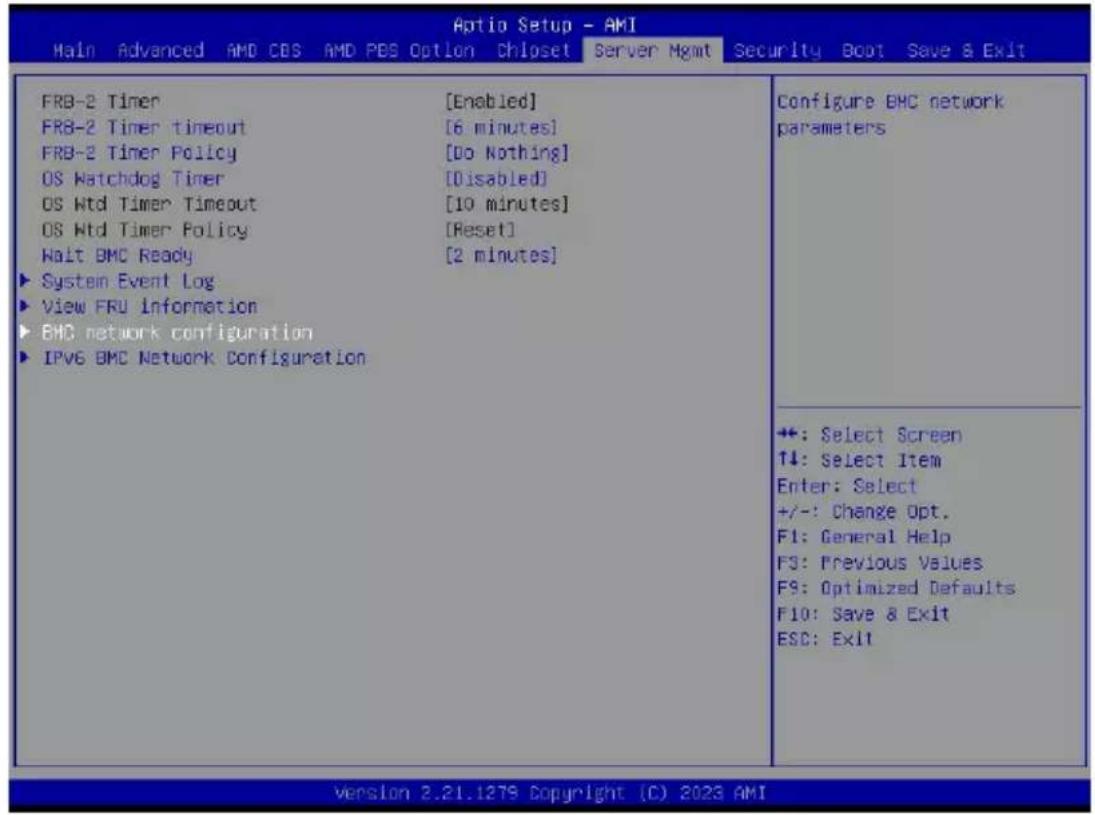The width and height of the screenshot is (1095, 815).
Task: Open the Boot tab
Action: tap(863, 50)
